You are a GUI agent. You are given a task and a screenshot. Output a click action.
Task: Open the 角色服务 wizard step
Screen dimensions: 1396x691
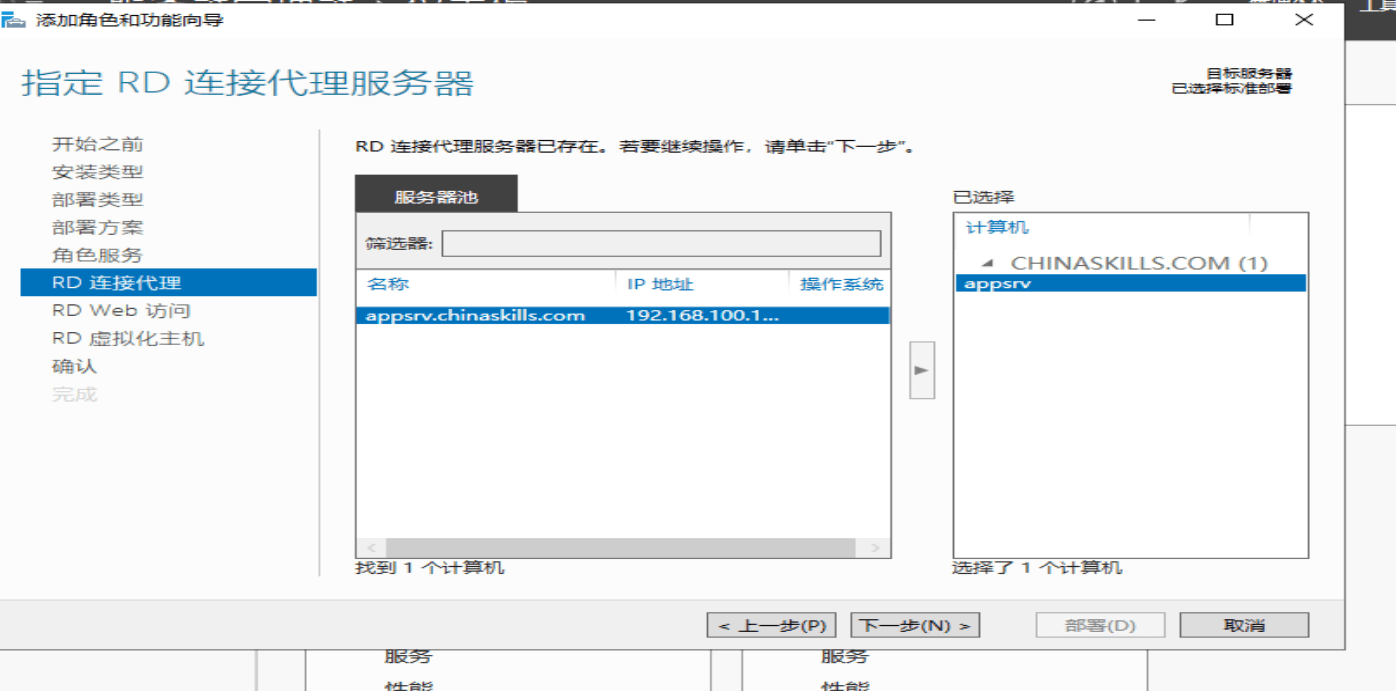[97, 256]
